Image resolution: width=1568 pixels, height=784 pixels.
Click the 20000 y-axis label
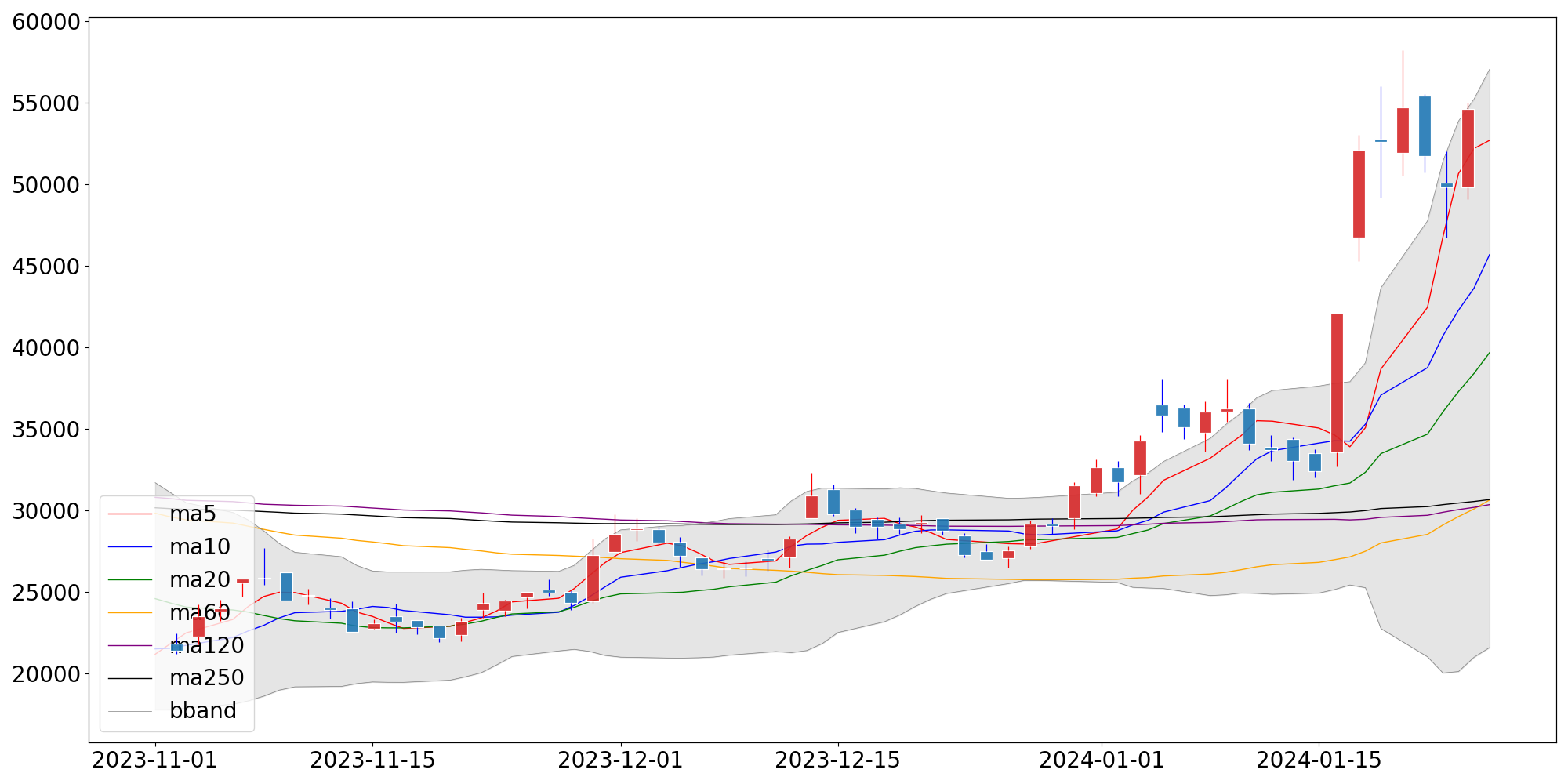(x=47, y=674)
